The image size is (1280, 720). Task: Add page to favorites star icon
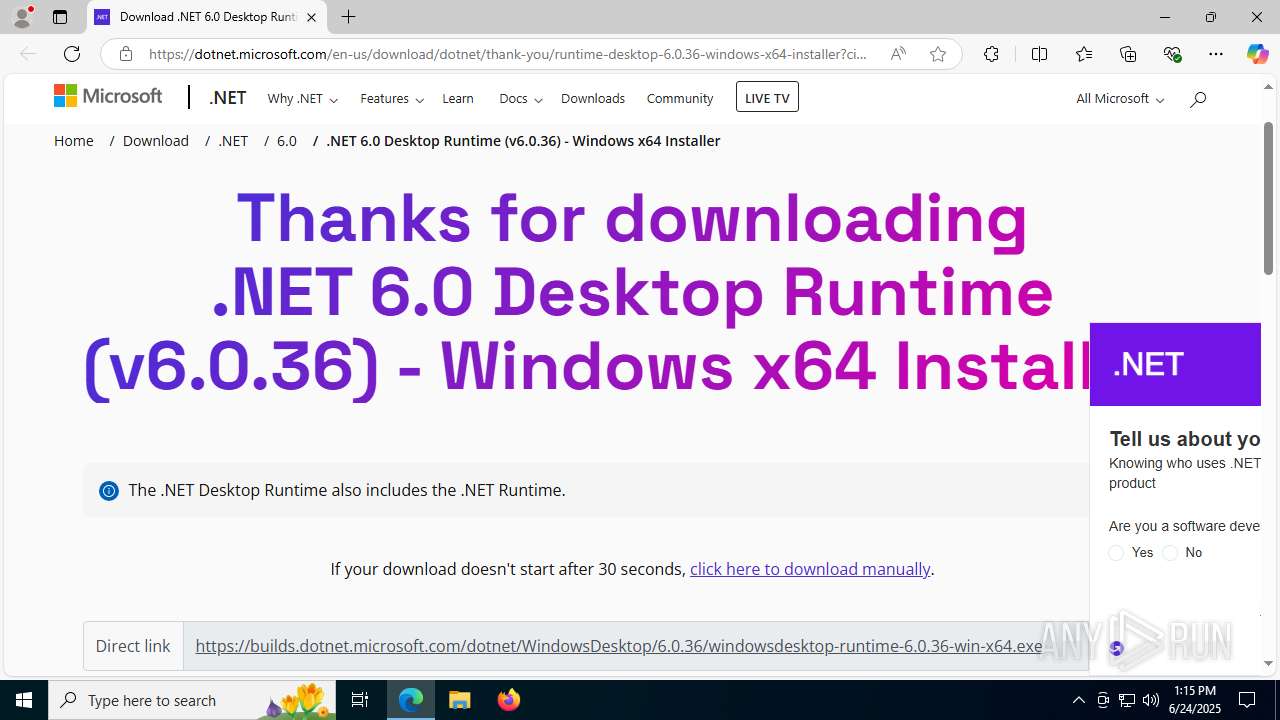click(x=938, y=54)
